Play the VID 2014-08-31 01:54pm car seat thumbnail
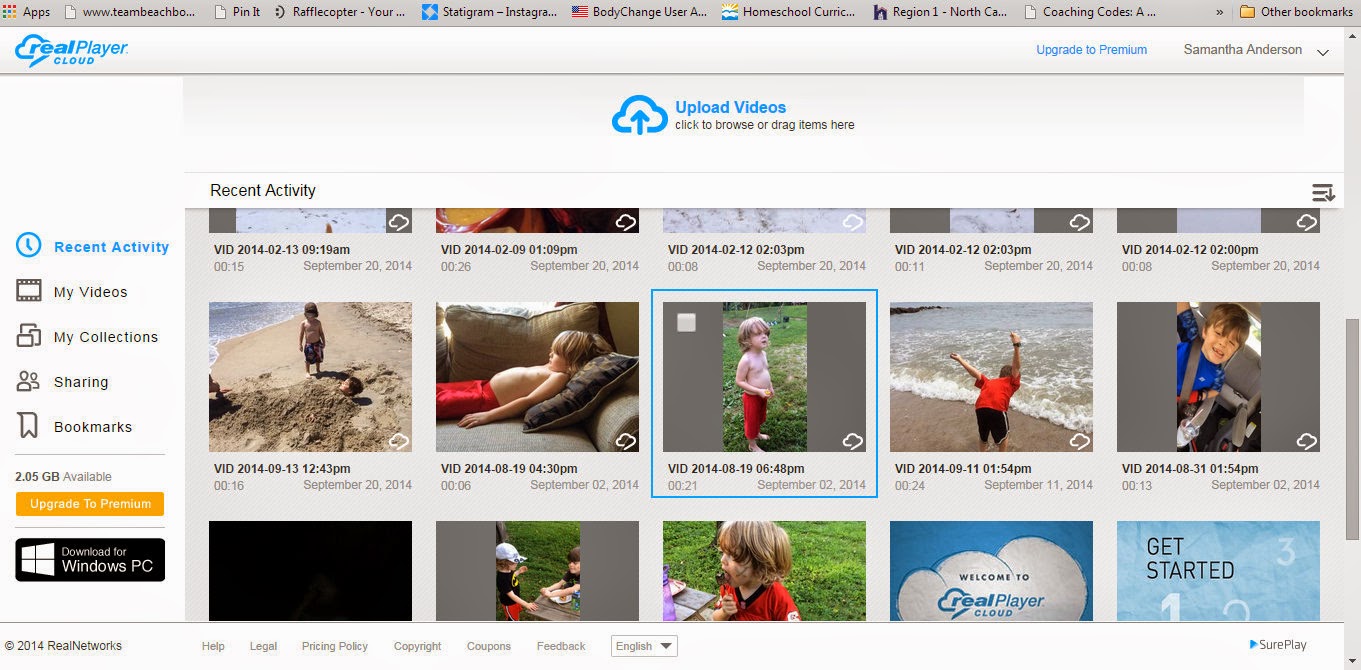Screen dimensions: 1361x670 click(x=1218, y=377)
